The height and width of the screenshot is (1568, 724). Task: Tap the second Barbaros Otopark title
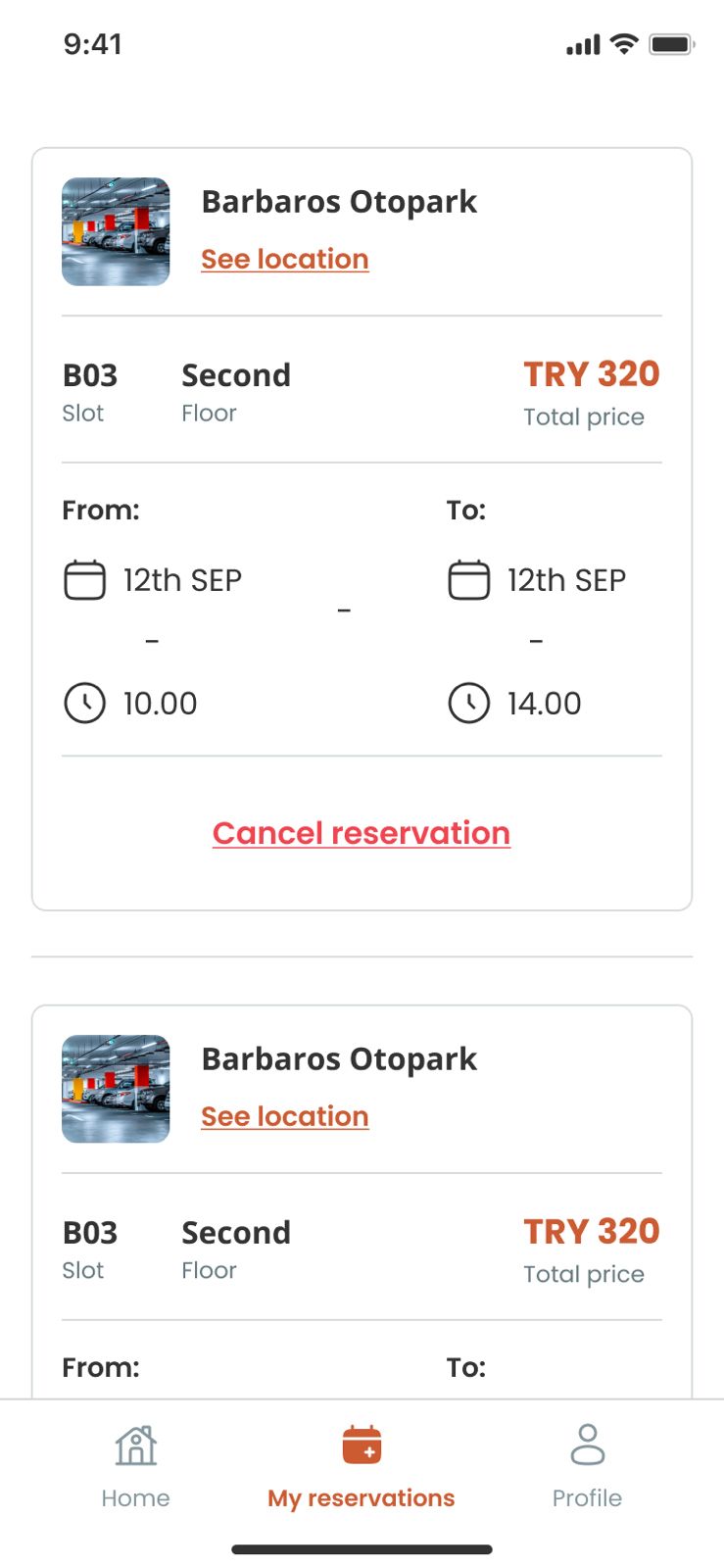pos(339,1059)
